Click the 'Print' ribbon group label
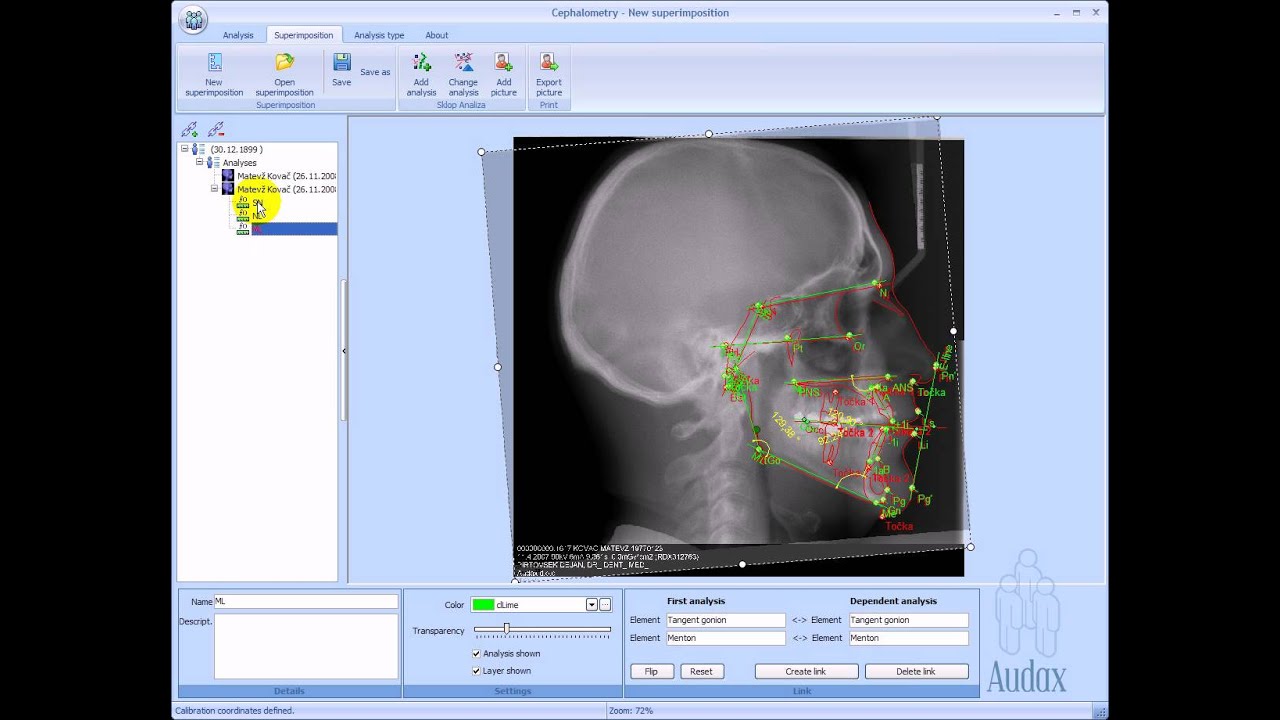This screenshot has width=1280, height=720. click(549, 105)
